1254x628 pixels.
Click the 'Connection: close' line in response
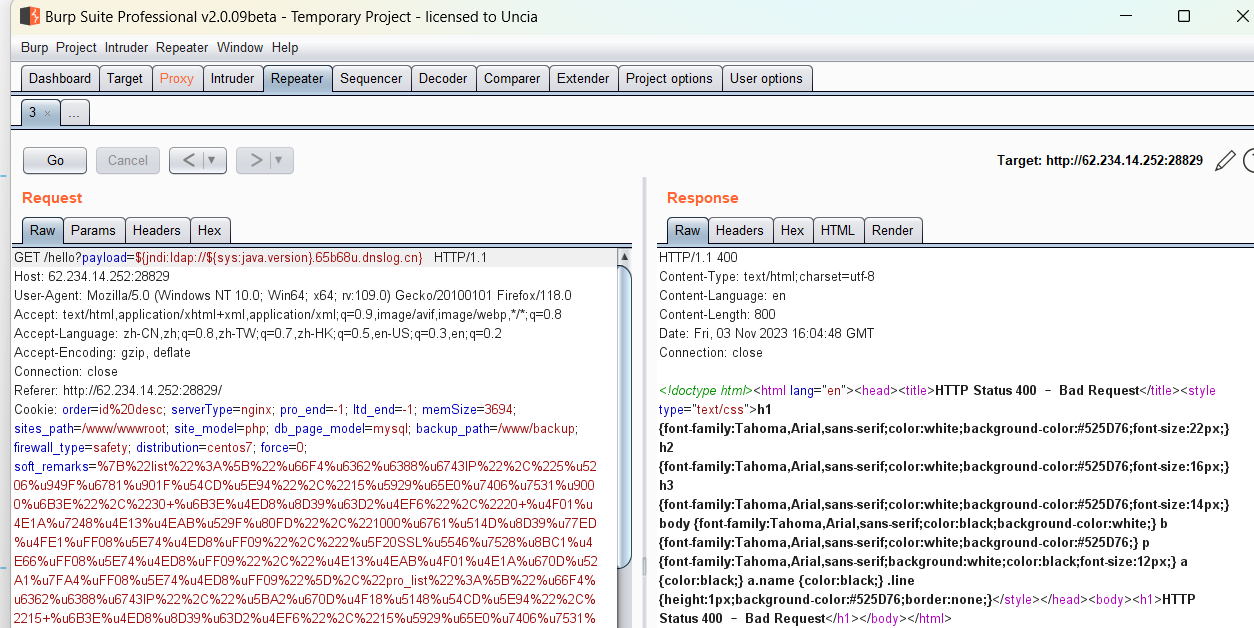click(x=711, y=352)
